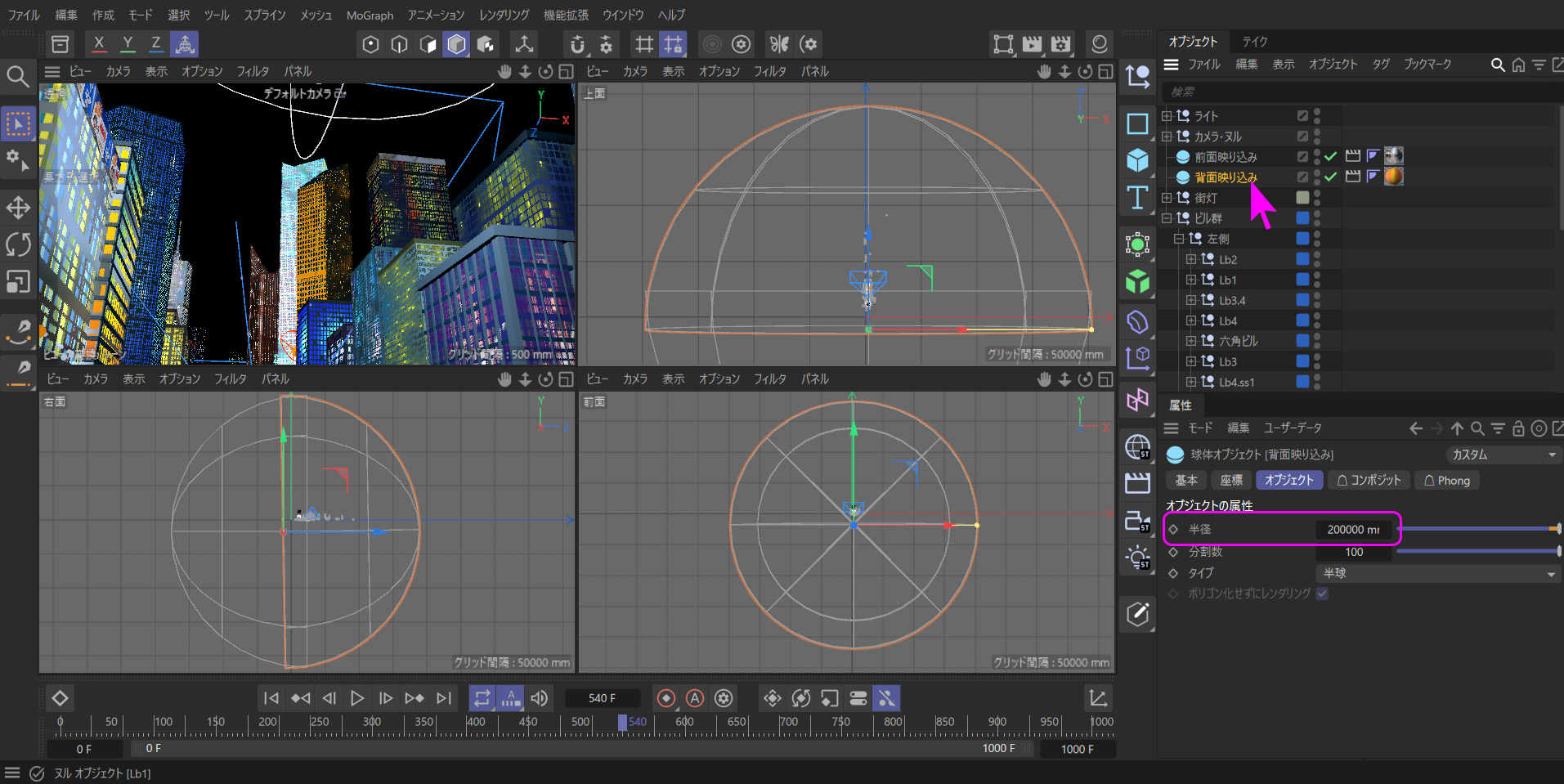
Task: Select the Move tool in left toolbar
Action: (x=18, y=207)
